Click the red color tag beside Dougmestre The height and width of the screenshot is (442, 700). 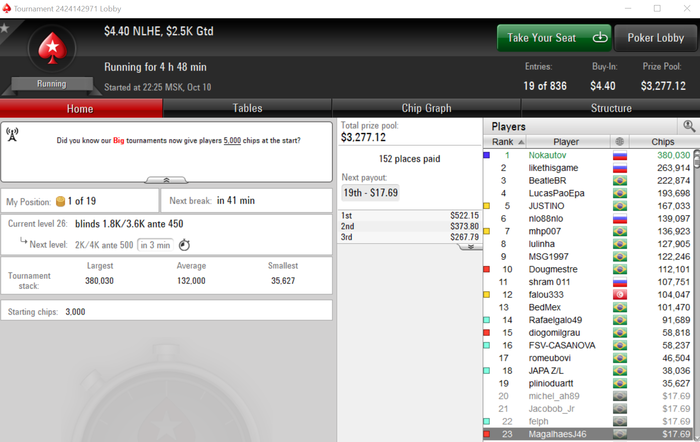[487, 269]
